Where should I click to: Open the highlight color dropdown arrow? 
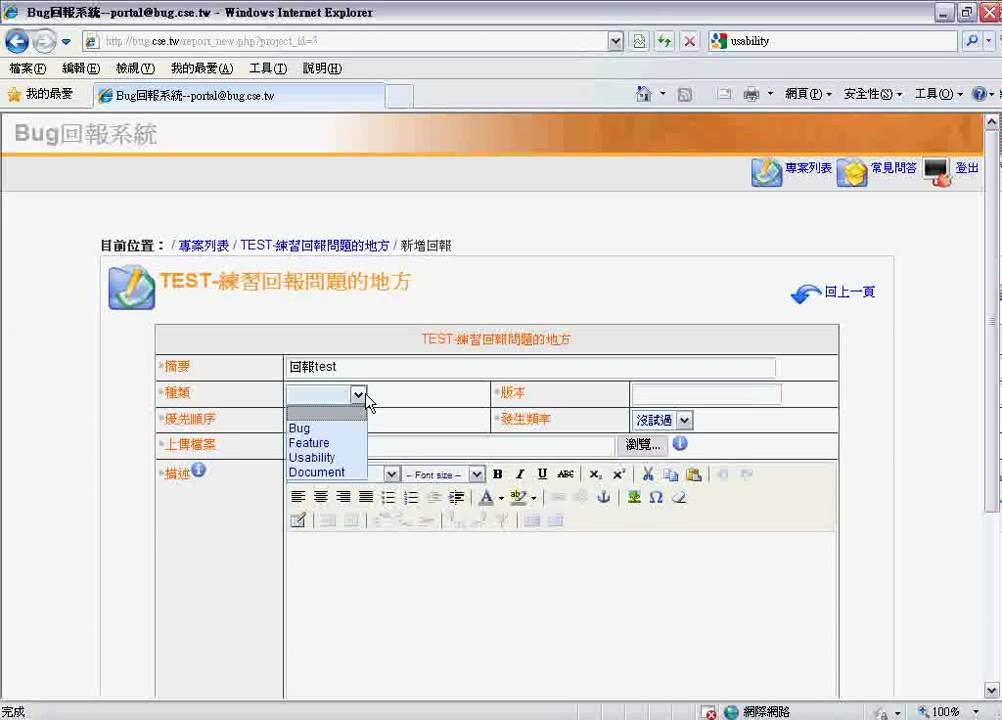pos(534,498)
